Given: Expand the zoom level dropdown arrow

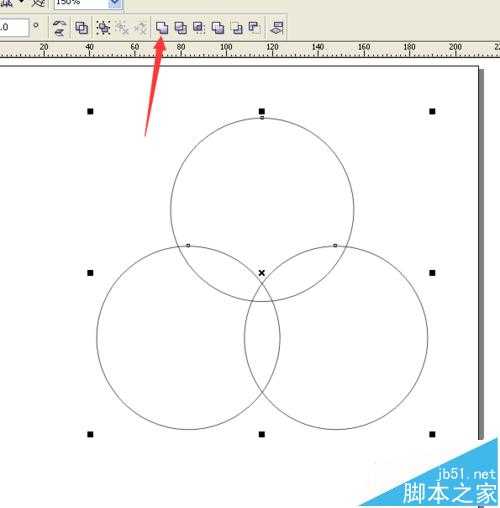Looking at the screenshot, I should pyautogui.click(x=115, y=3).
